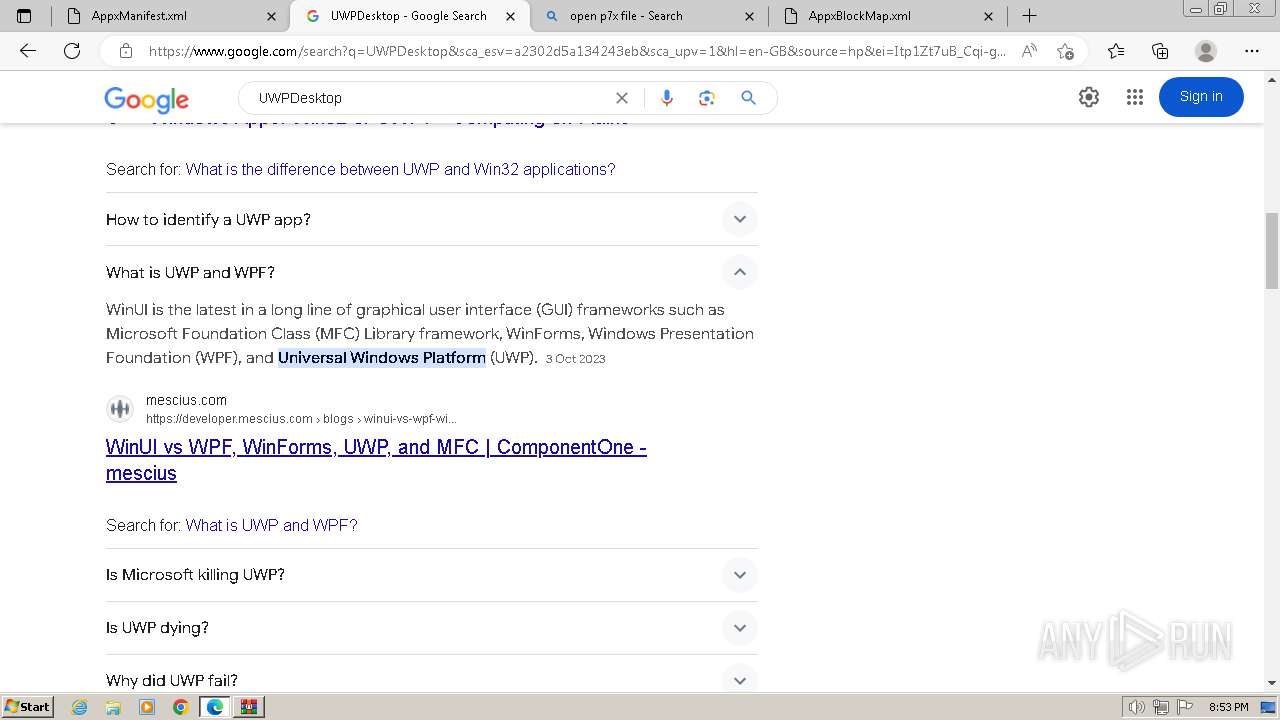
Task: Open the Google apps grid
Action: point(1134,97)
